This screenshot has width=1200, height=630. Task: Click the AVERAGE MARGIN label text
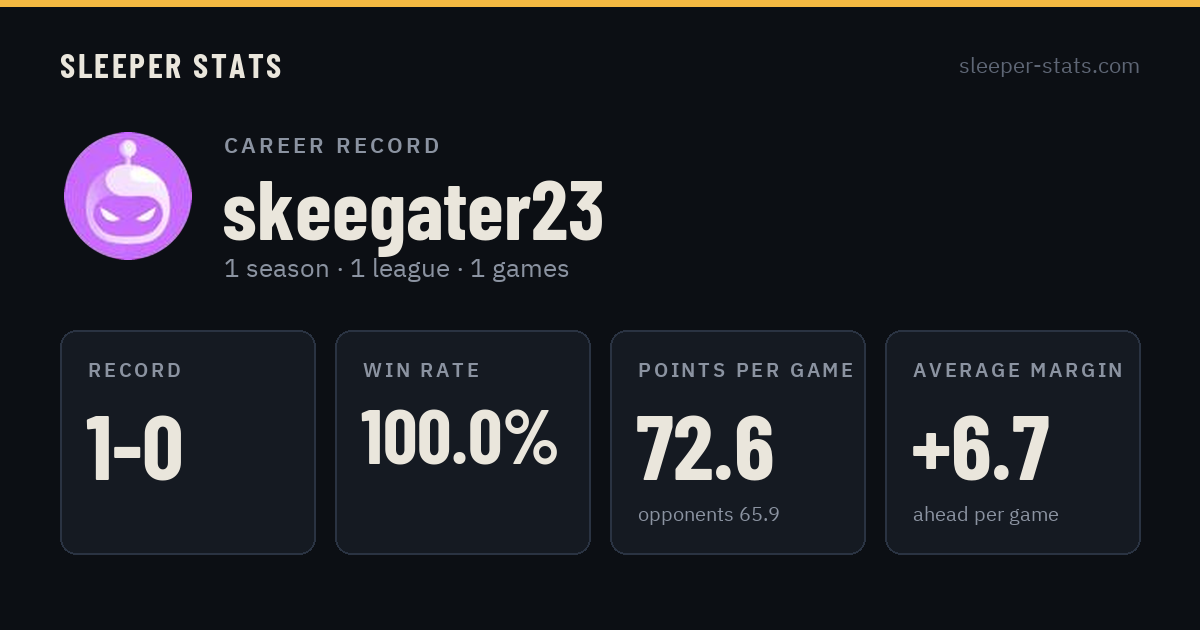(1018, 370)
